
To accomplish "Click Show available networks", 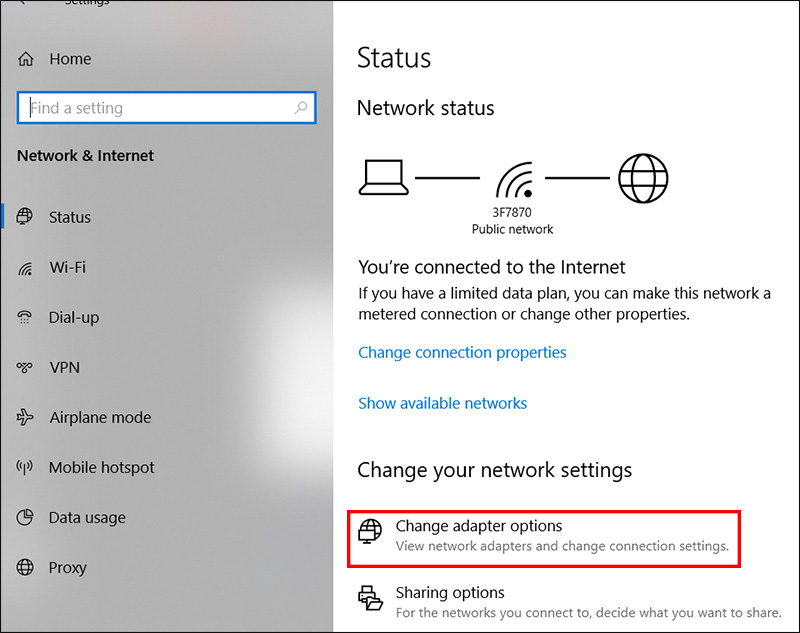I will [442, 403].
